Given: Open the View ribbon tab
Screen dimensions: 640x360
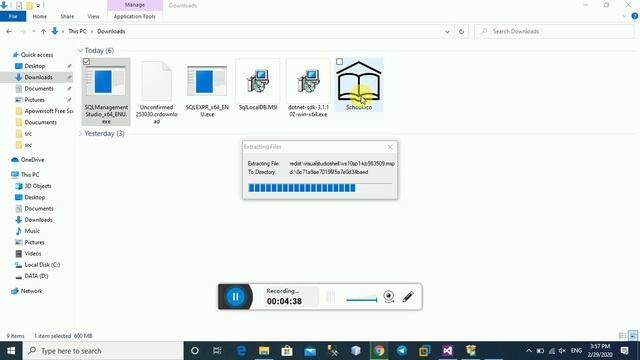Looking at the screenshot, I should (93, 16).
